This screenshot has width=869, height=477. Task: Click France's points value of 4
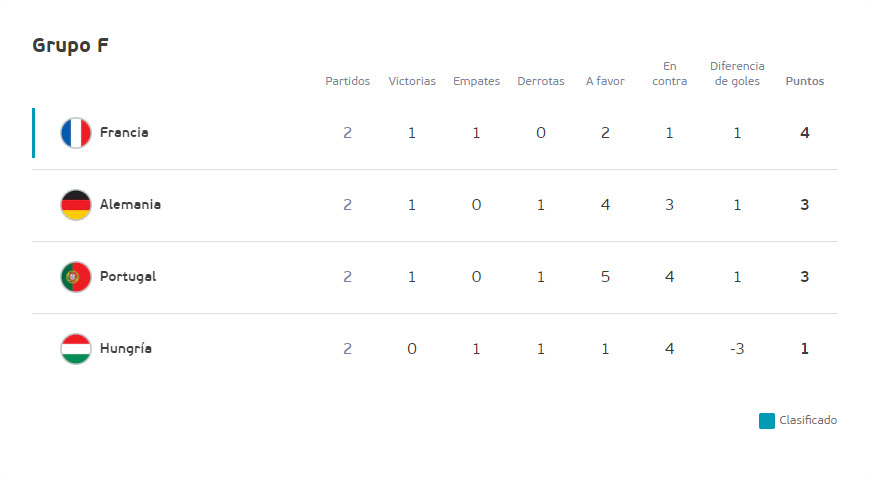click(x=805, y=133)
